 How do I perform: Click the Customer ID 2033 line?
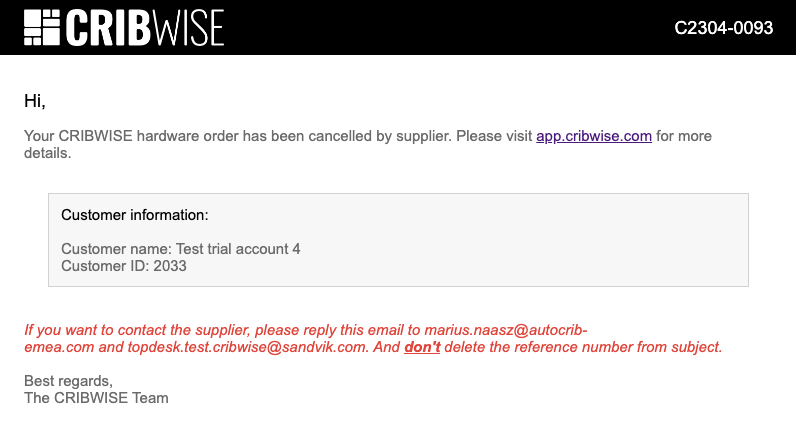pyautogui.click(x=124, y=266)
